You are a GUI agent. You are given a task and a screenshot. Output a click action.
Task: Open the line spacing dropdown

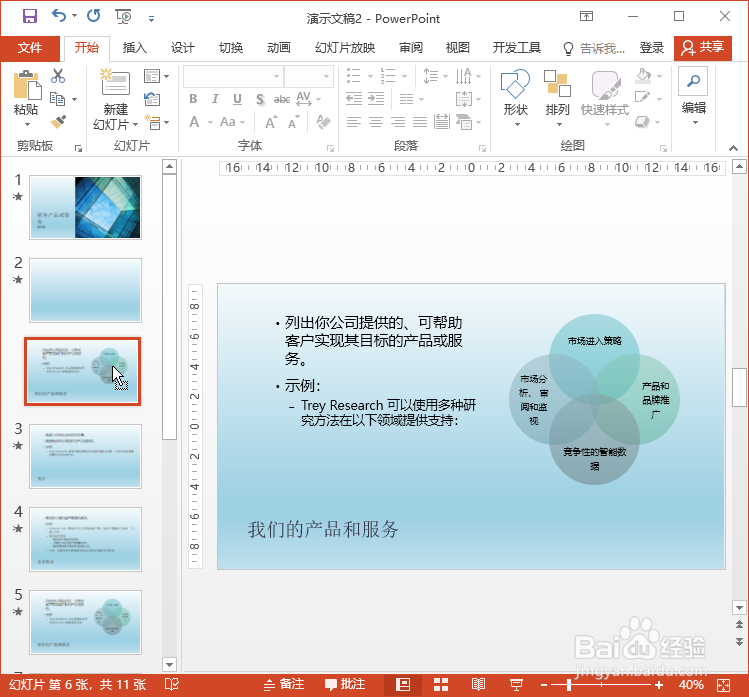pos(435,76)
